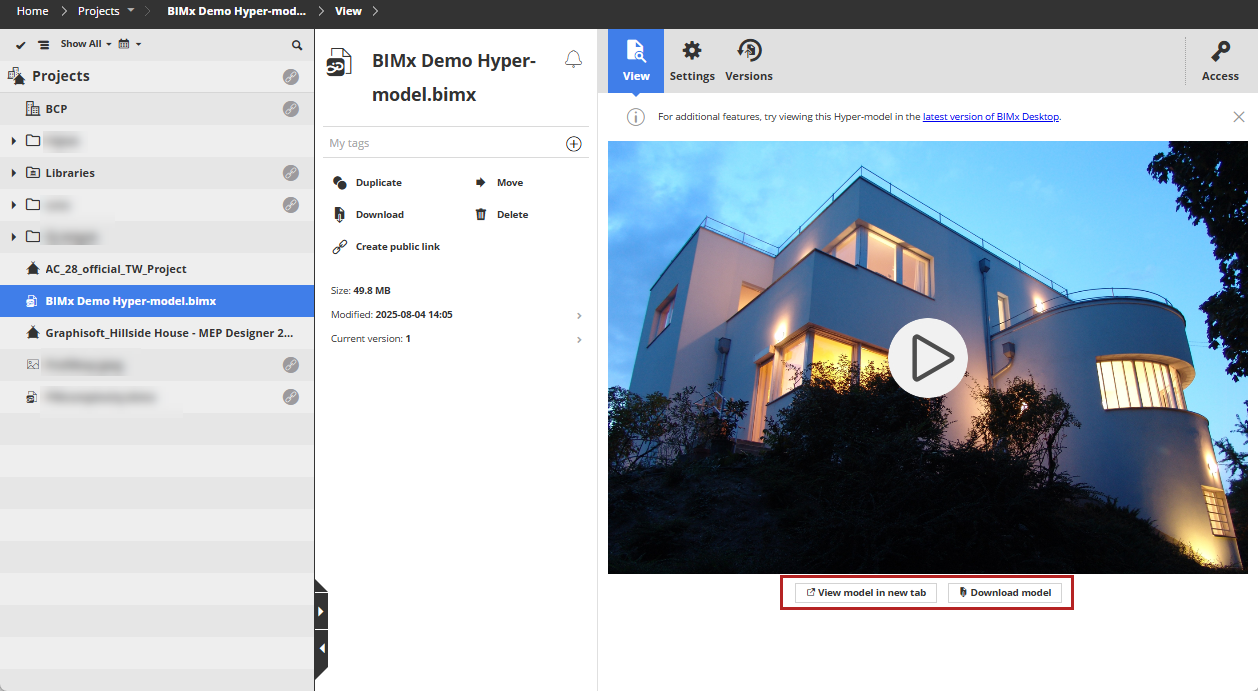The height and width of the screenshot is (691, 1258).
Task: Click the notification bell icon
Action: point(573,59)
